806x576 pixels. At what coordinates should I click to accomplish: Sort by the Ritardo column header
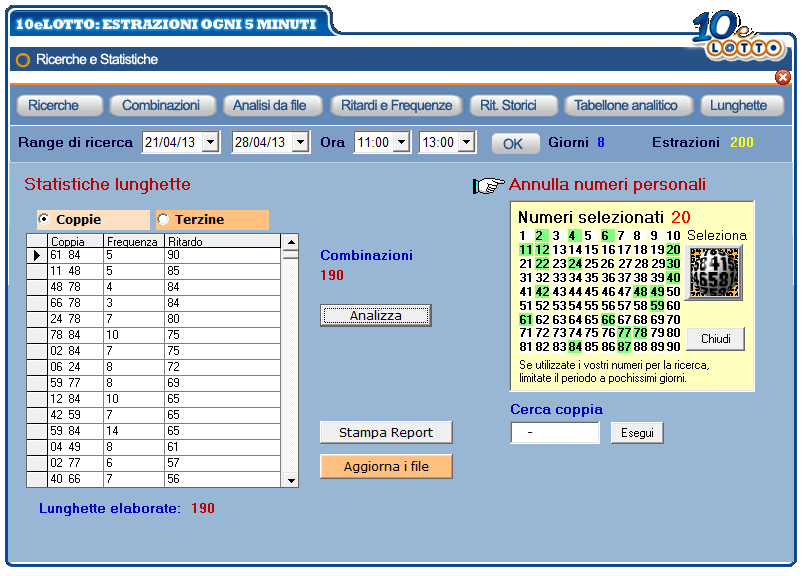pos(222,241)
